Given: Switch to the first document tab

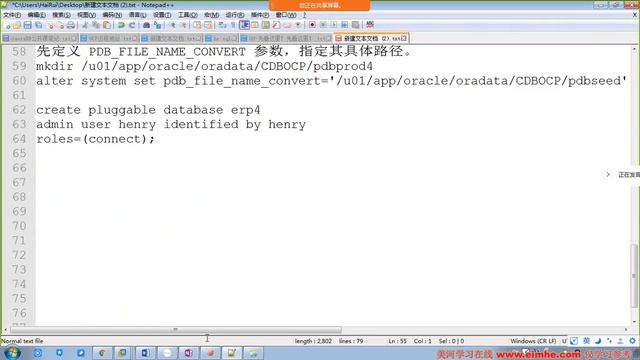Looking at the screenshot, I should (x=40, y=38).
